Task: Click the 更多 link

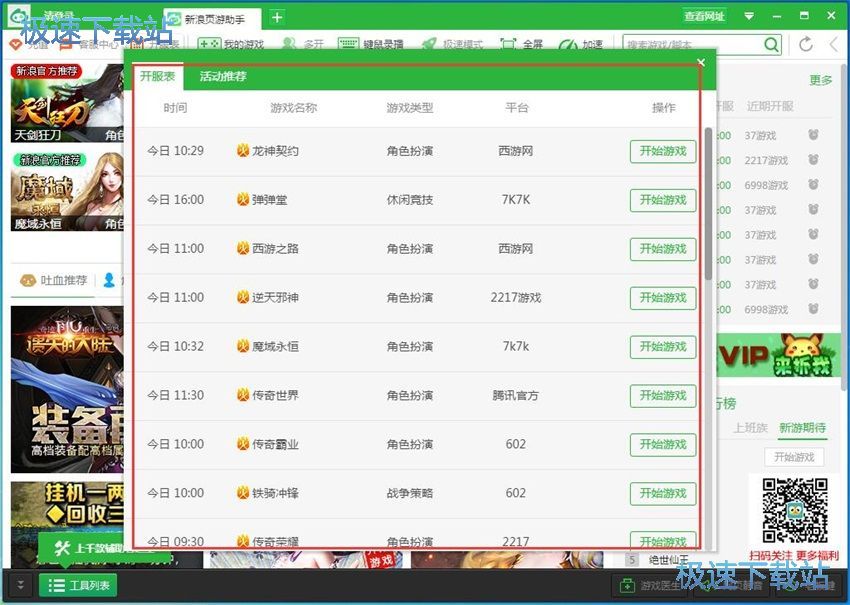Action: [820, 80]
